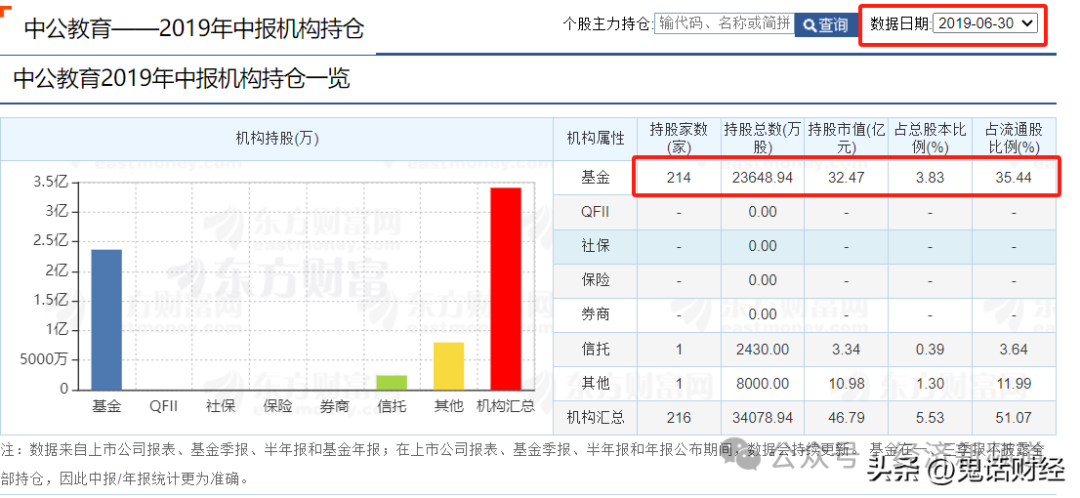The height and width of the screenshot is (498, 1080).
Task: Click the 占总股本比例(%) column header
Action: (930, 138)
